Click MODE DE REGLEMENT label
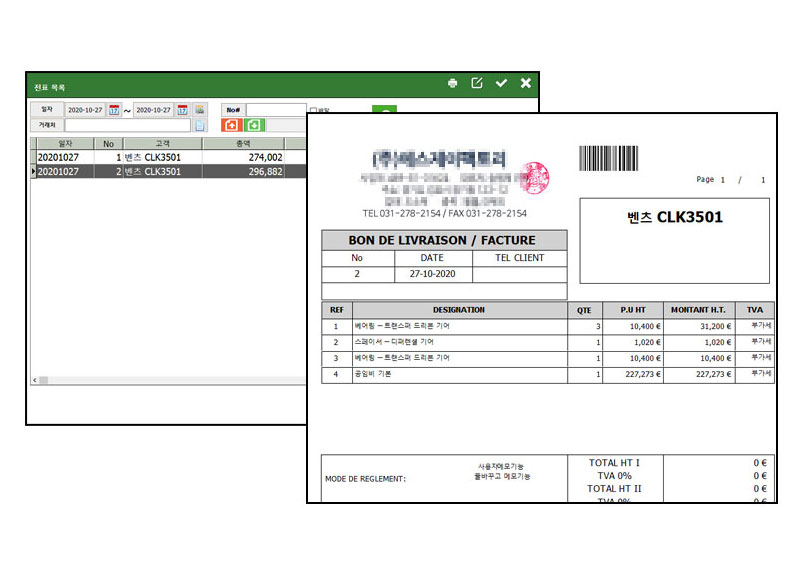 (x=365, y=479)
